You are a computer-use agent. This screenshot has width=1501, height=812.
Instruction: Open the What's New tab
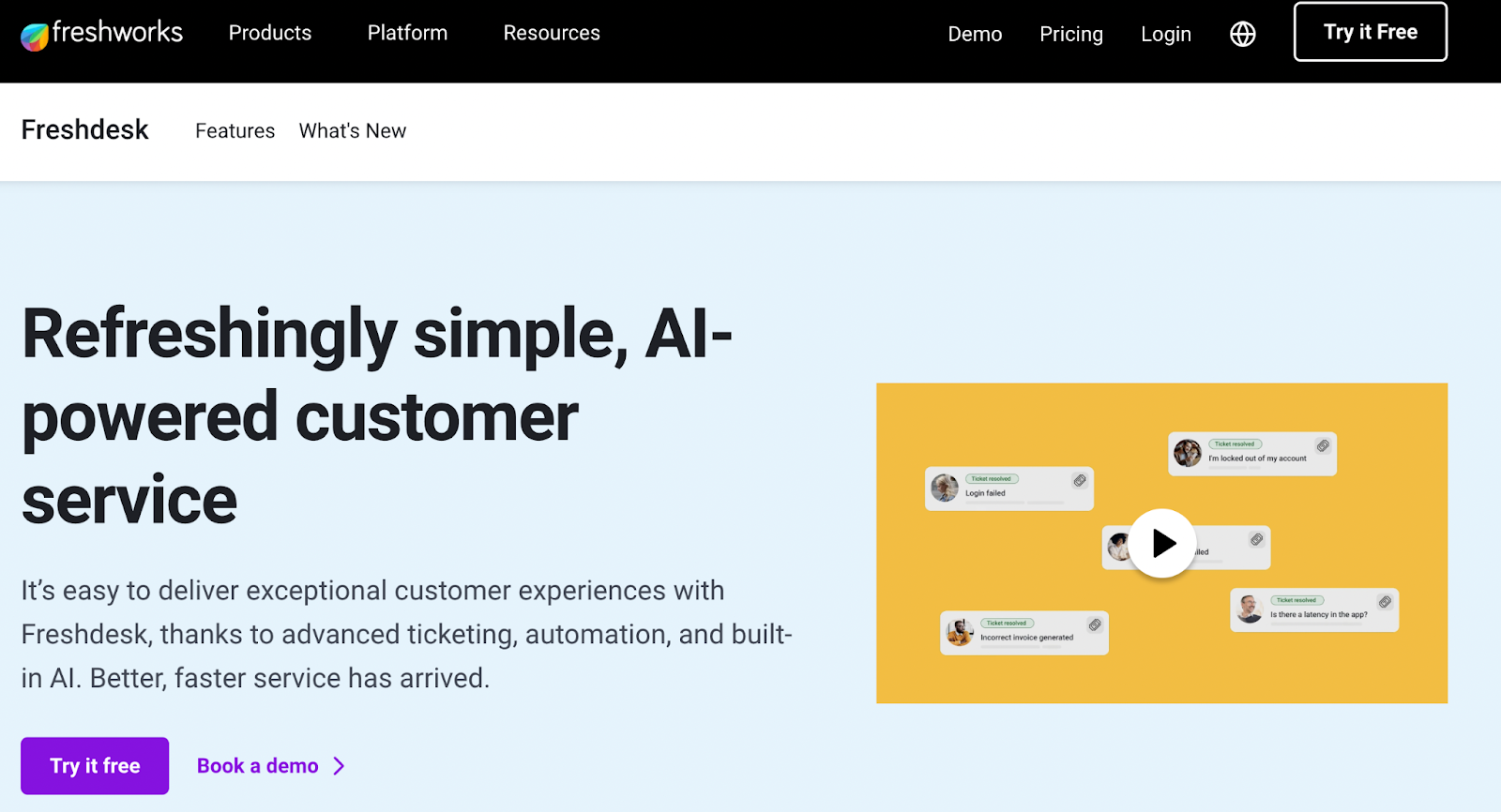(x=353, y=130)
